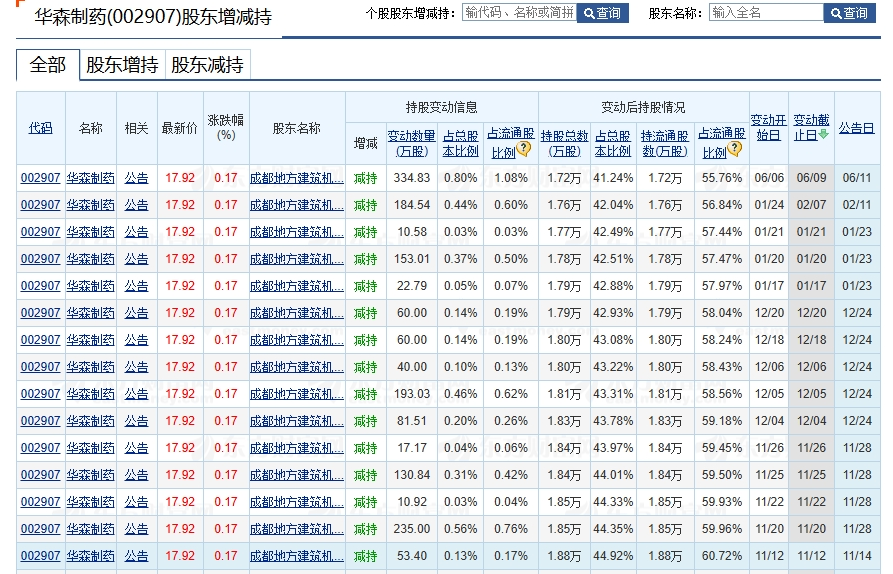Switch to the 股东增持 tab
This screenshot has width=893, height=574.
tap(122, 65)
